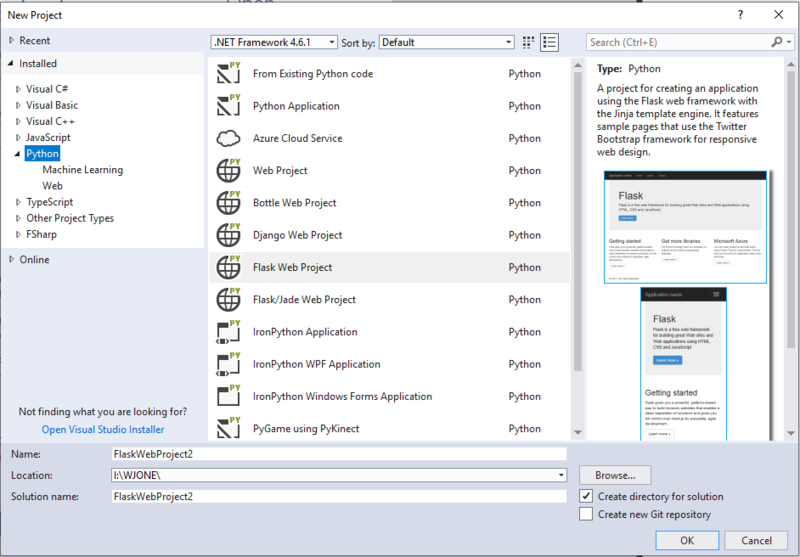800x557 pixels.
Task: Click the template list scrollbar
Action: pyautogui.click(x=578, y=221)
